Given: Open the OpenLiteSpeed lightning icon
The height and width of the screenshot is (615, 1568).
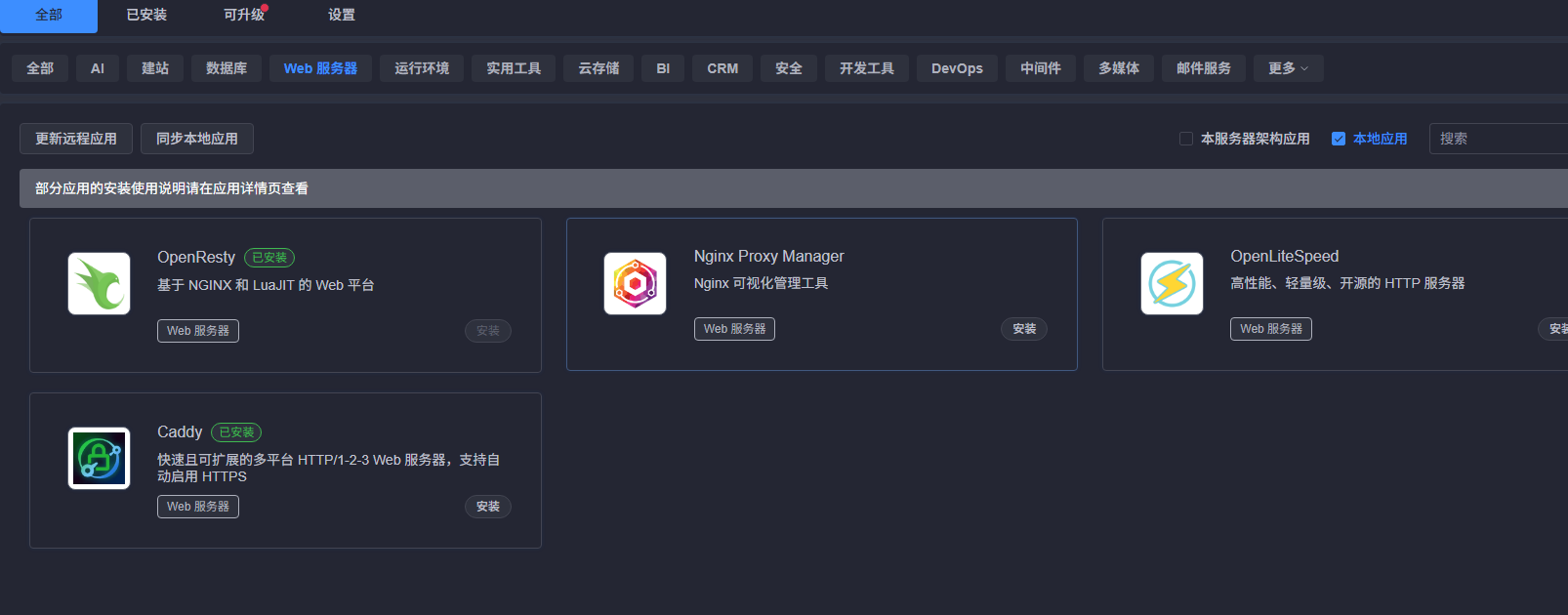Looking at the screenshot, I should point(1172,283).
